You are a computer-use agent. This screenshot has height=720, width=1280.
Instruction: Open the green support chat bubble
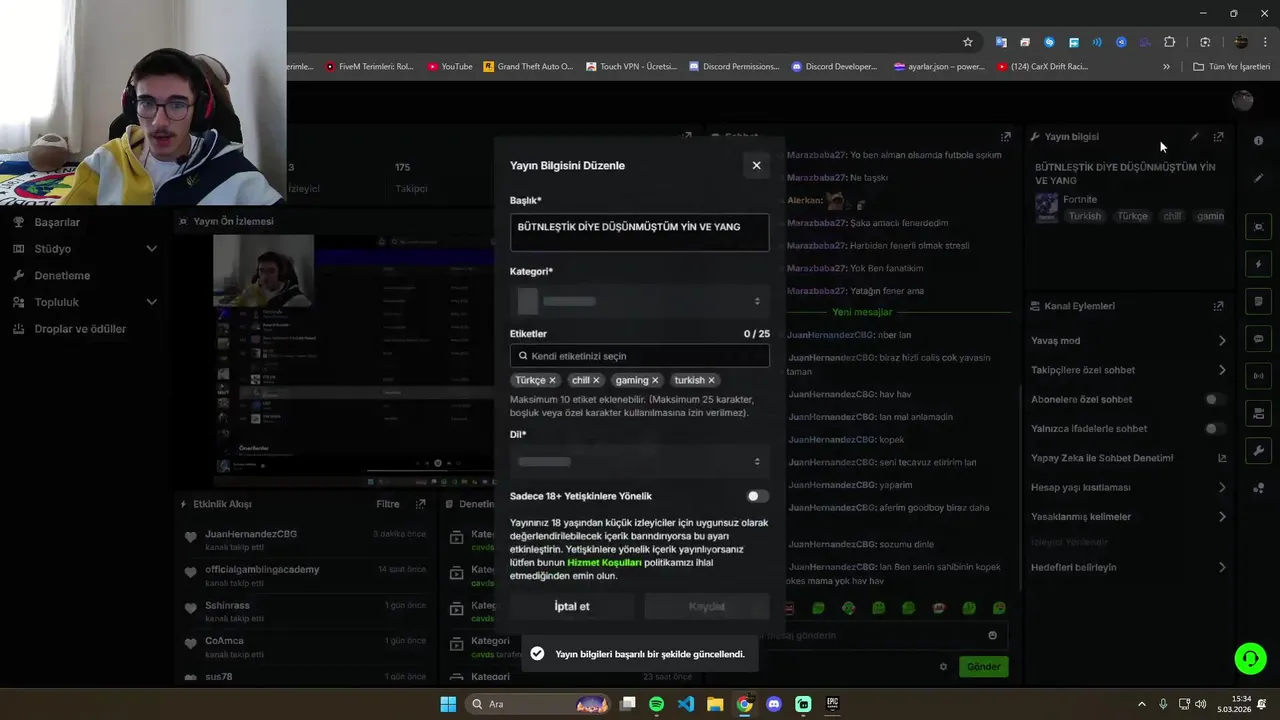point(1250,658)
